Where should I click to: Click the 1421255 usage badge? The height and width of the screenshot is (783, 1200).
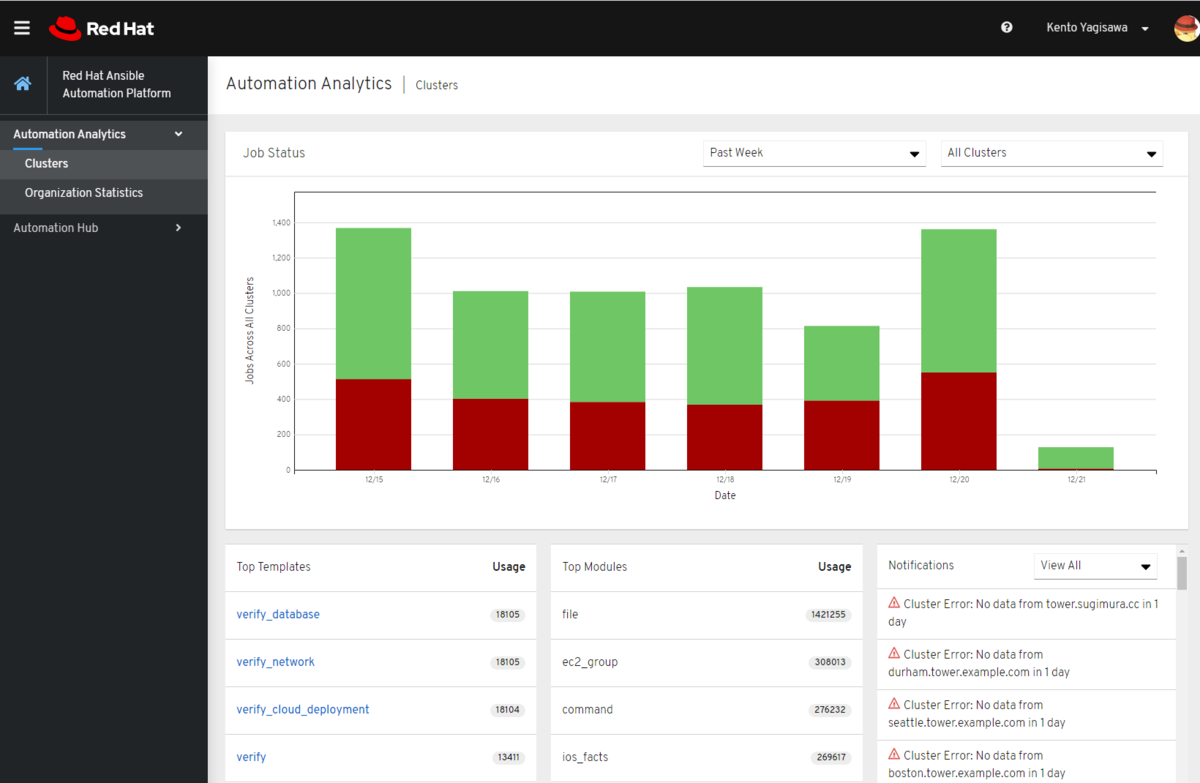click(829, 615)
